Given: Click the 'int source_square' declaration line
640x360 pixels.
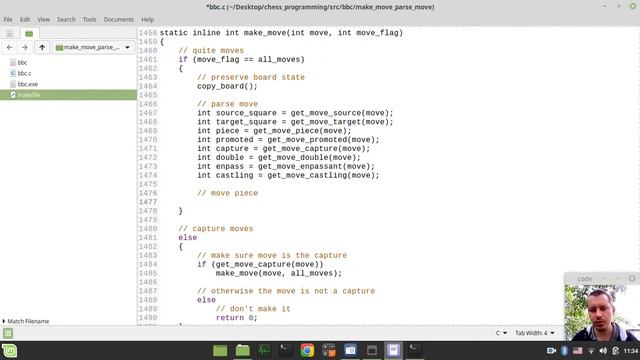Looking at the screenshot, I should coord(295,113).
